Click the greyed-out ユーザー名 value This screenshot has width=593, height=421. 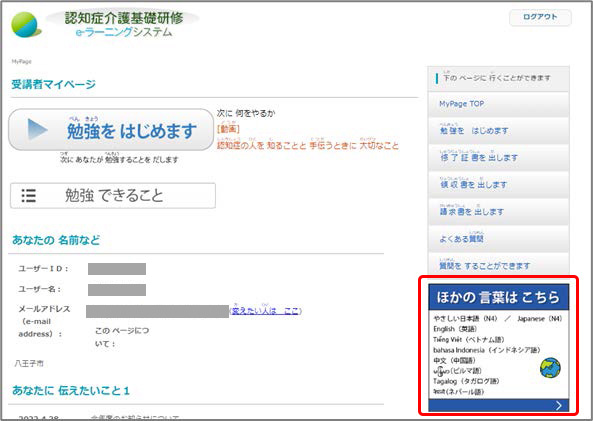pyautogui.click(x=117, y=290)
